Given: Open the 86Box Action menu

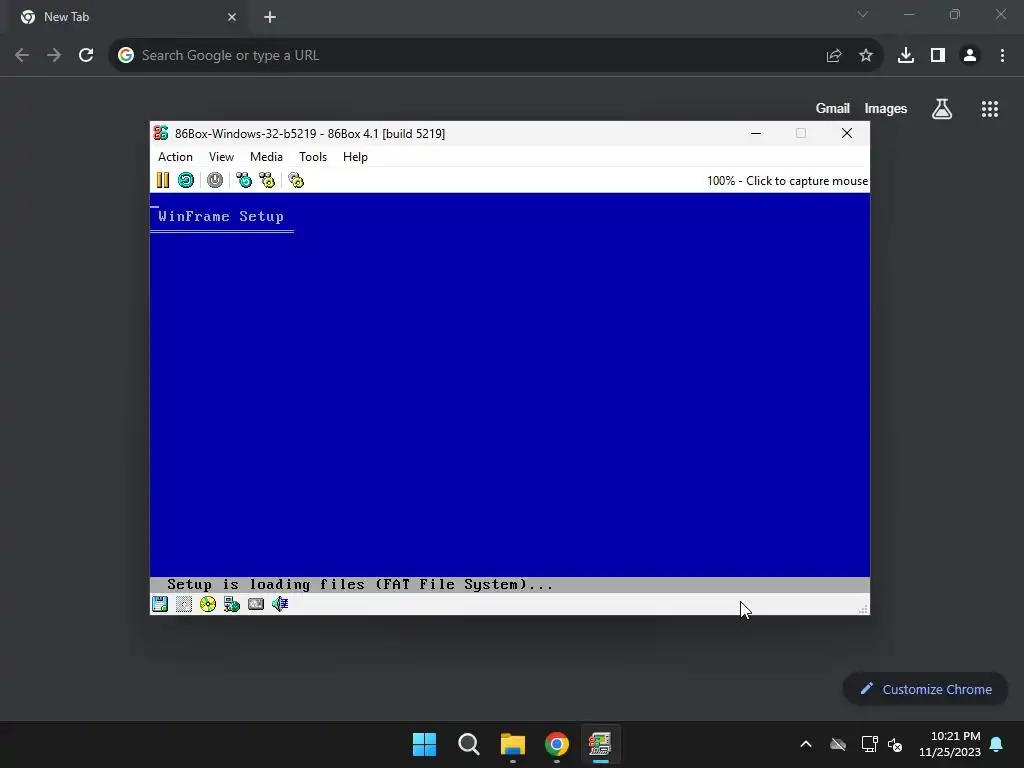Looking at the screenshot, I should tap(175, 157).
